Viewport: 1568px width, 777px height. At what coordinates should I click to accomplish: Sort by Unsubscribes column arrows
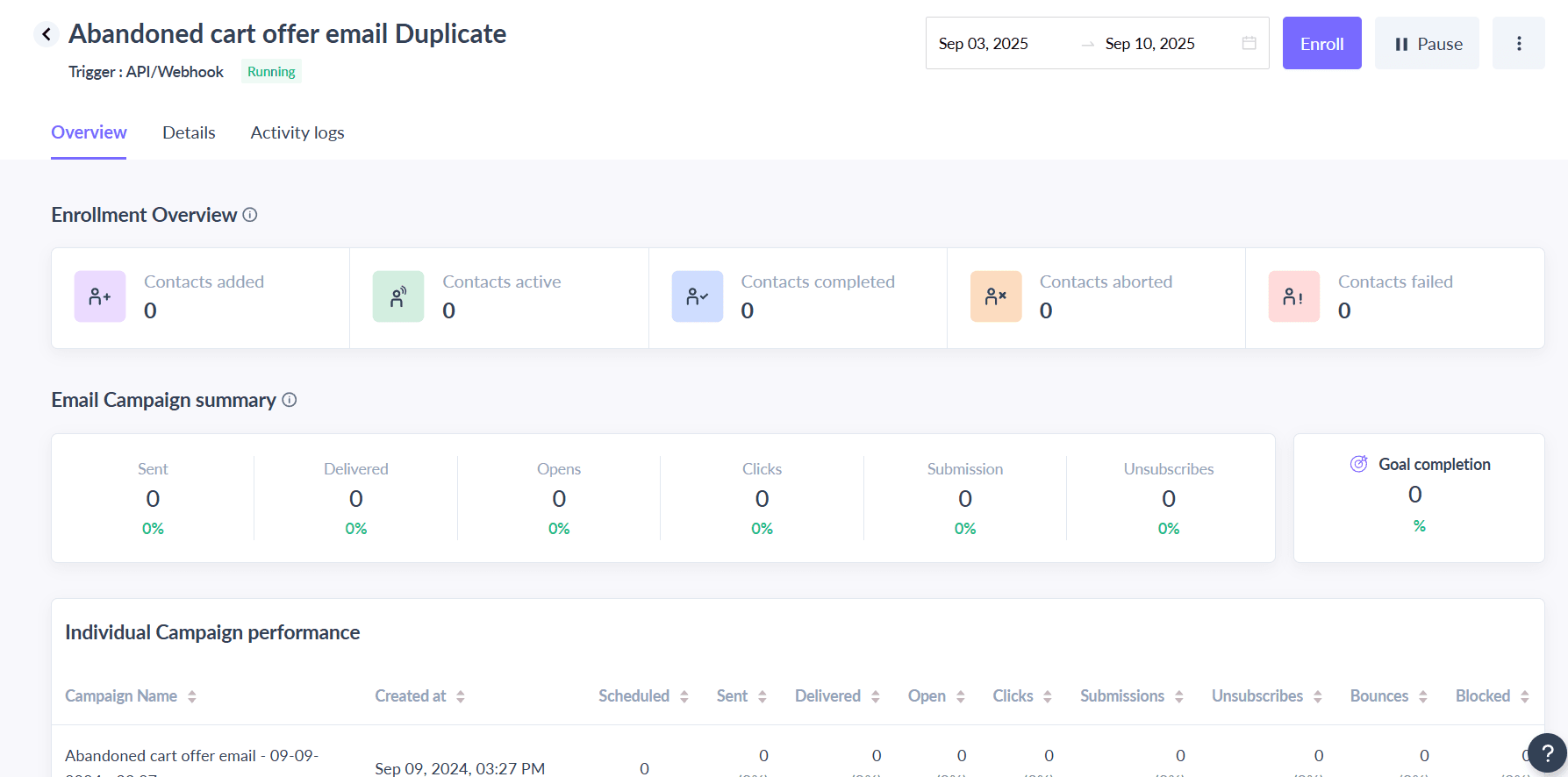coord(1318,696)
